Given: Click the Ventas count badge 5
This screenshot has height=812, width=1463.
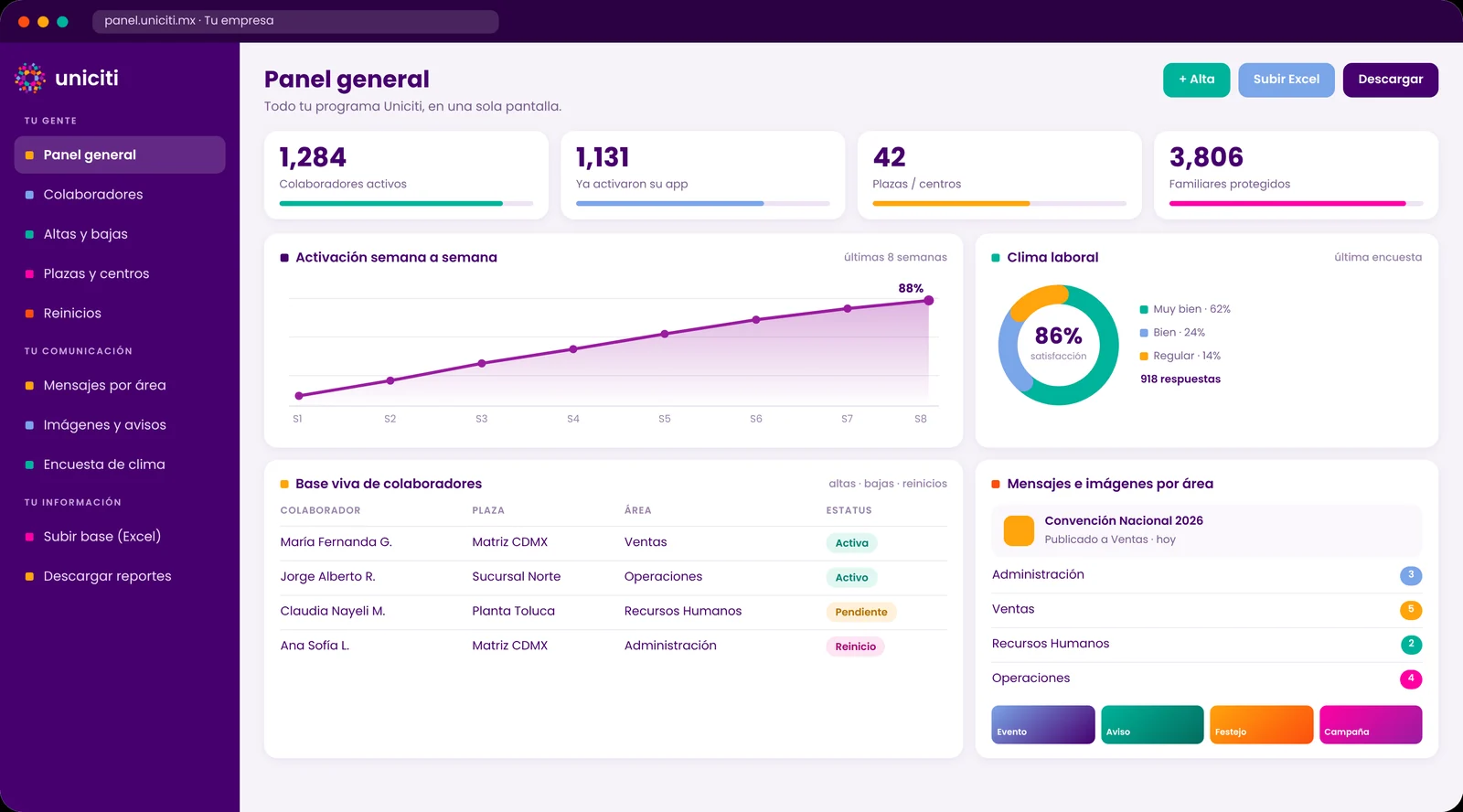Looking at the screenshot, I should (x=1411, y=610).
